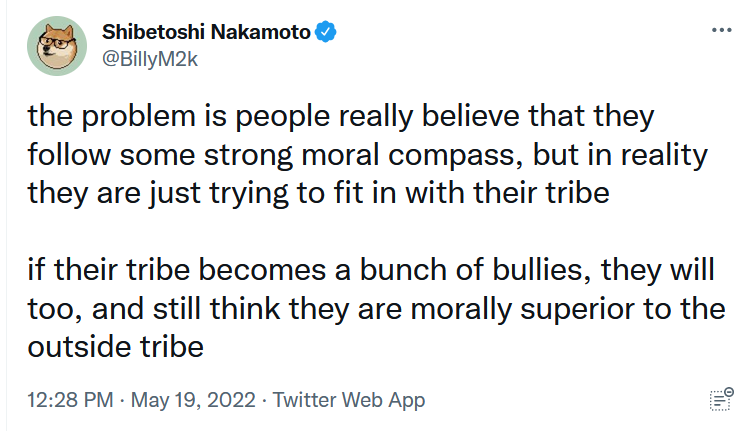
Task: Click the phrase "strong moral compass"
Action: pos(362,155)
